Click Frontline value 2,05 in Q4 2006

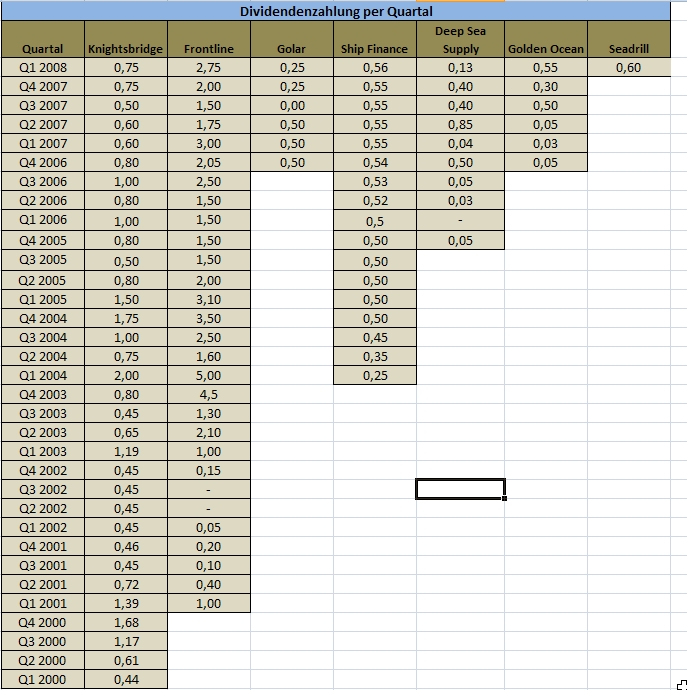click(x=209, y=162)
